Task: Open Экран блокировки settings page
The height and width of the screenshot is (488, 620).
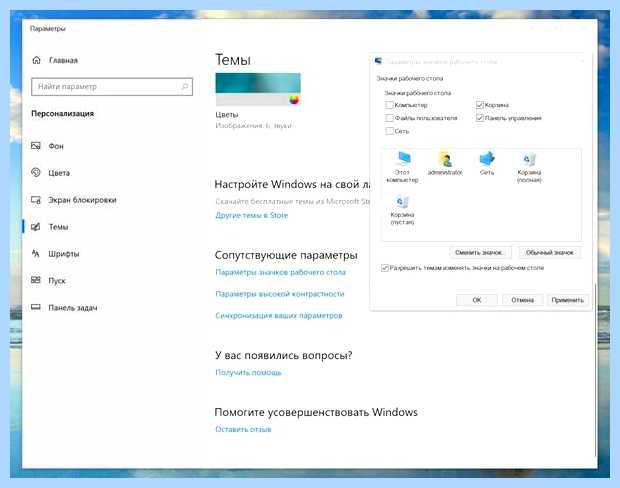Action: coord(82,200)
